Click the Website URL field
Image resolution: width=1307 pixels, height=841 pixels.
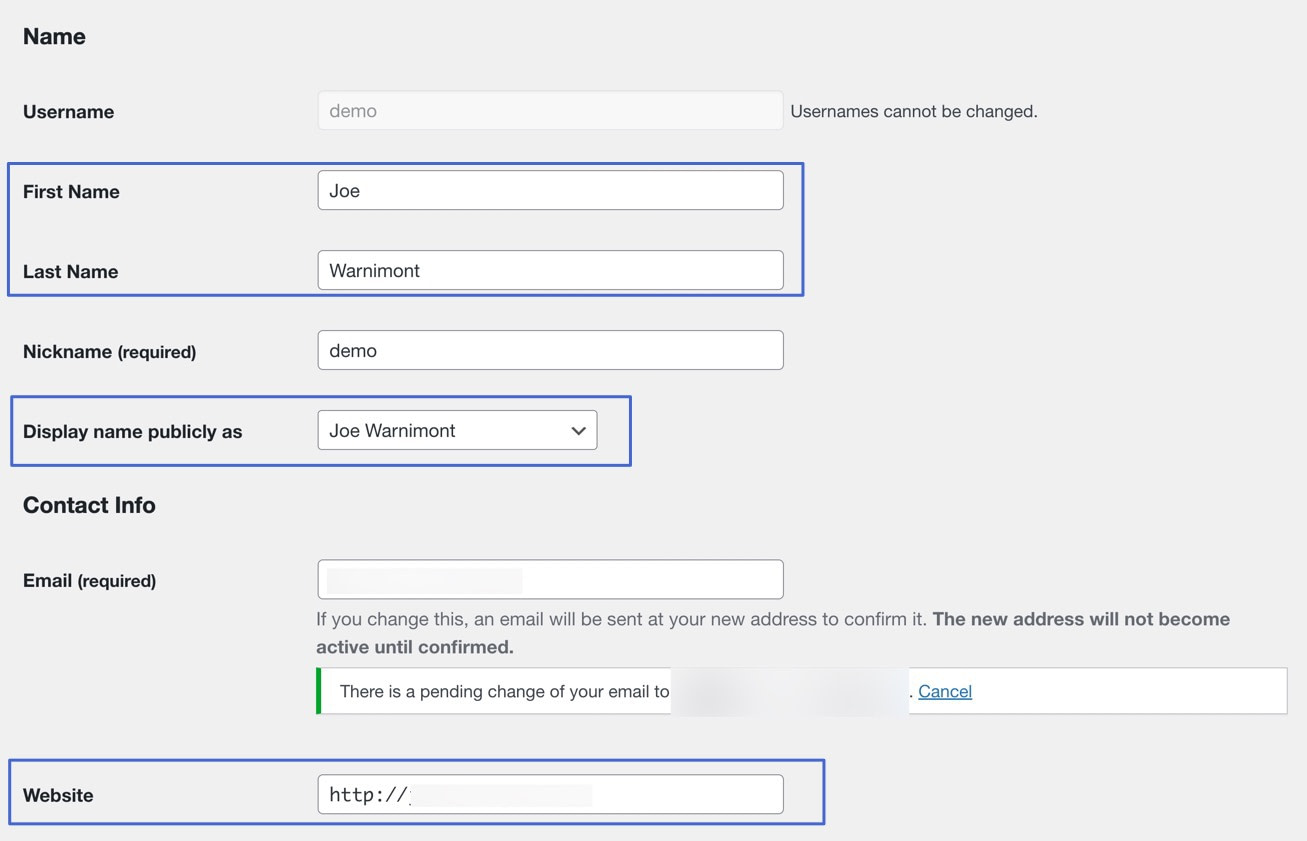click(x=550, y=793)
